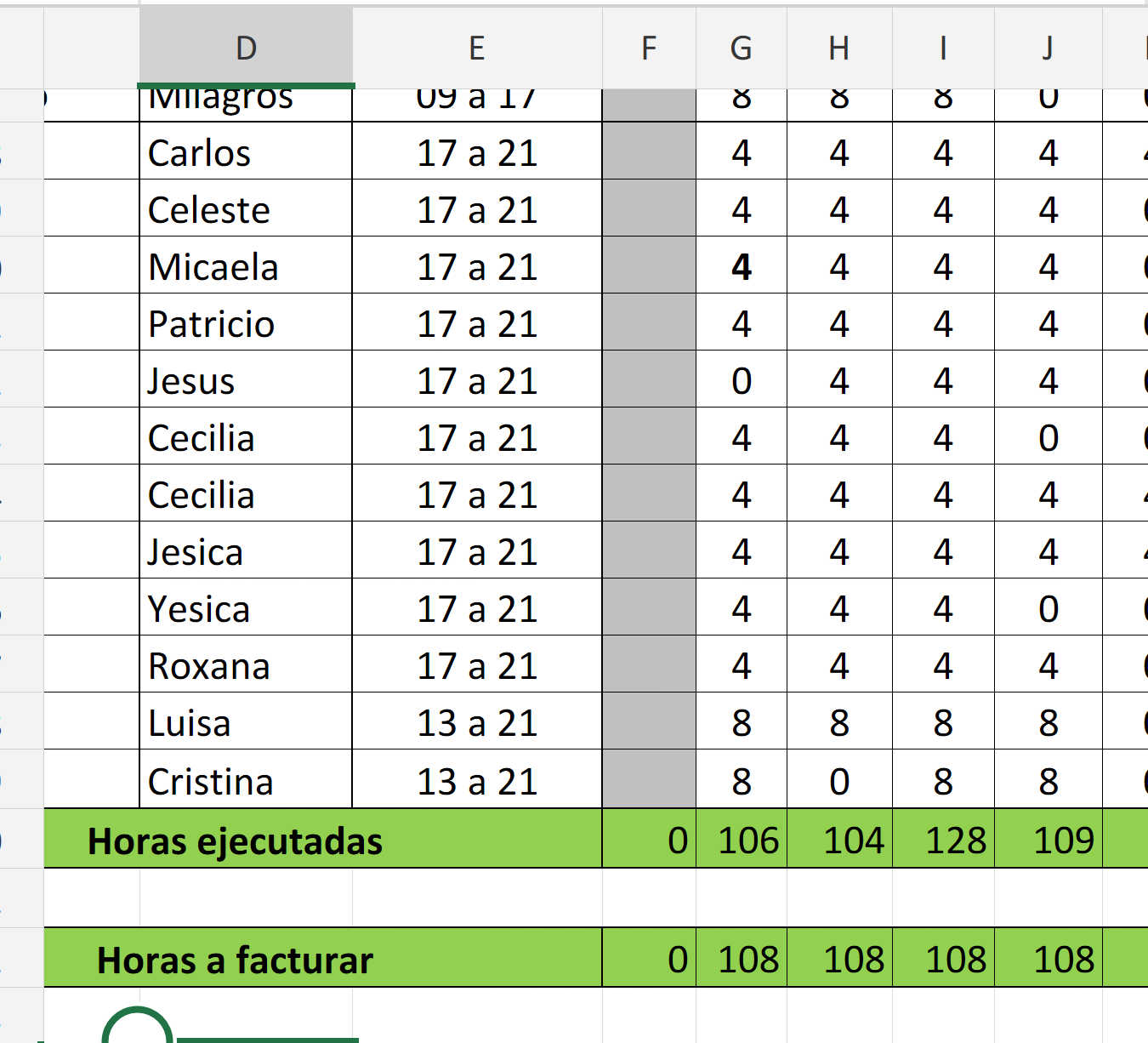Viewport: 1148px width, 1043px height.
Task: Click the Cristina name cell
Action: [x=245, y=781]
